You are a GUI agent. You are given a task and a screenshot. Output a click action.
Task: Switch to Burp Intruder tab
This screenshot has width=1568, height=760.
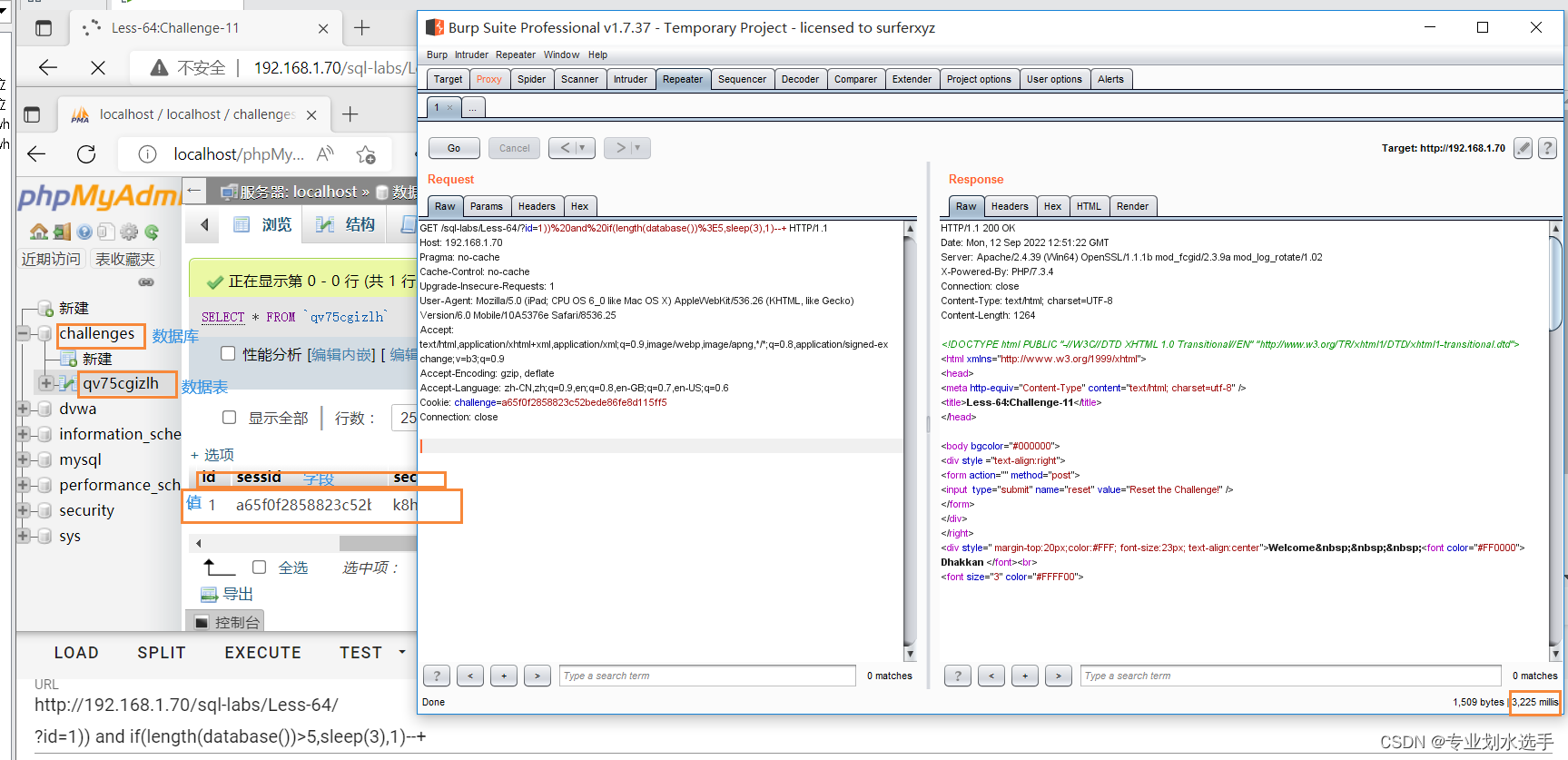point(630,79)
